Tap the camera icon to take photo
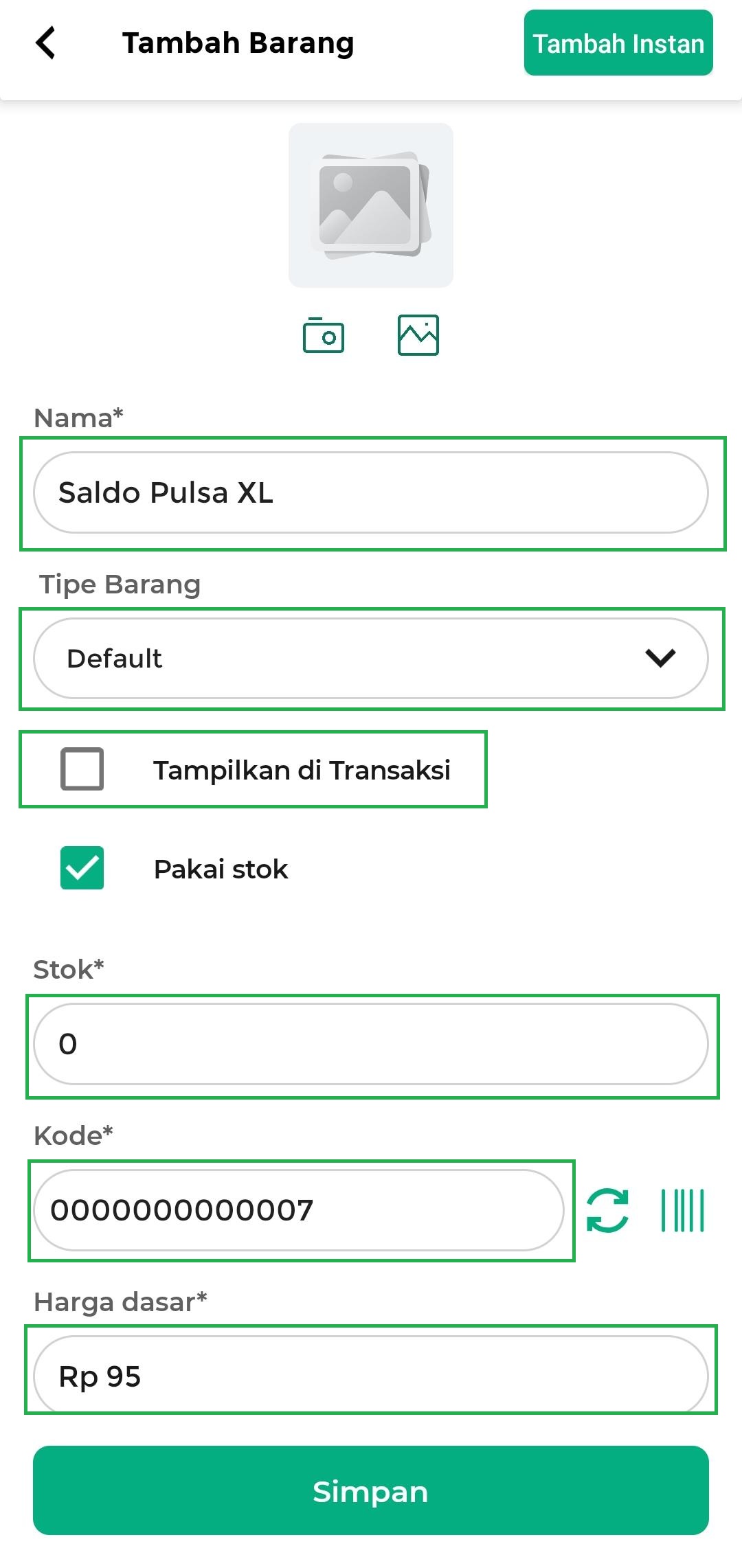 point(324,335)
